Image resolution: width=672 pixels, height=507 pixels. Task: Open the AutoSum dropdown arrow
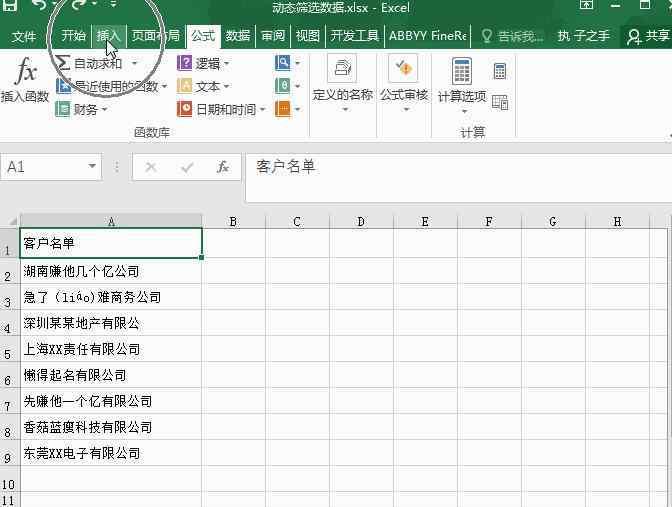[x=134, y=63]
